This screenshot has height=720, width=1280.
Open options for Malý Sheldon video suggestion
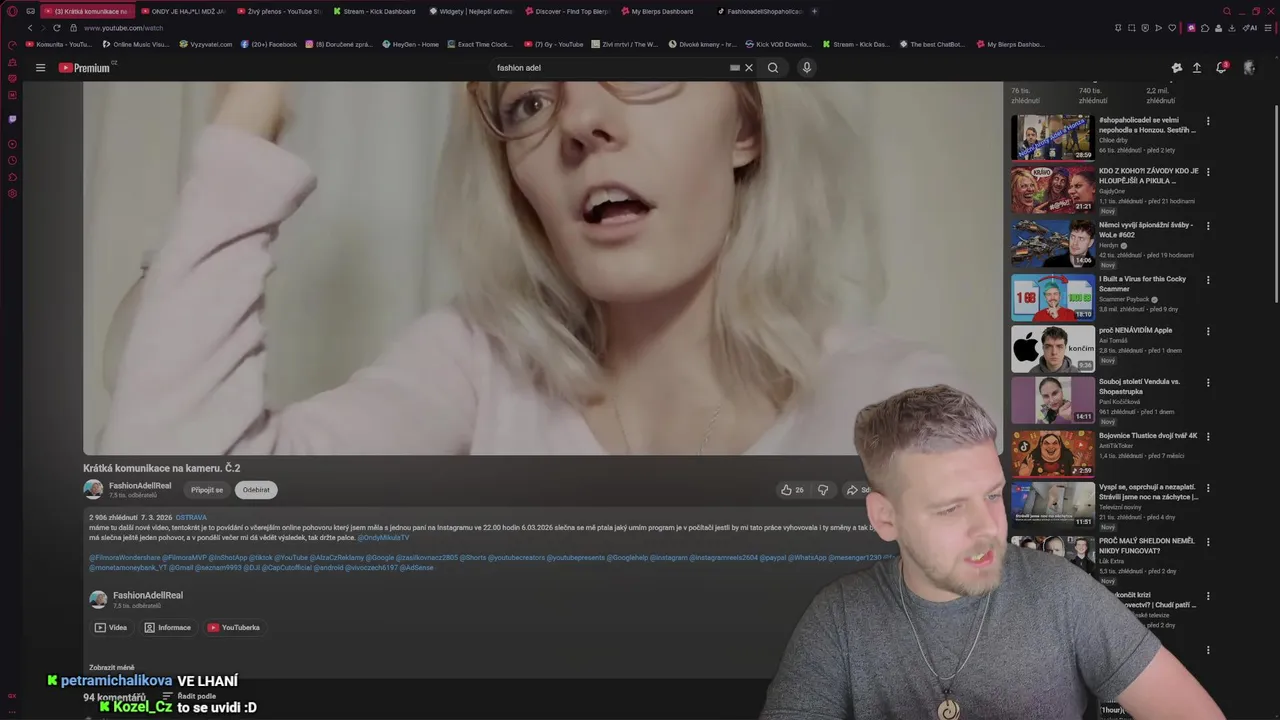[1208, 541]
